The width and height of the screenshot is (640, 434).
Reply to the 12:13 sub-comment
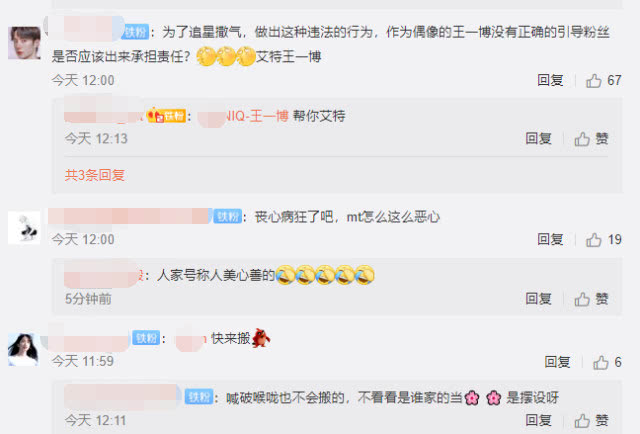(x=538, y=139)
